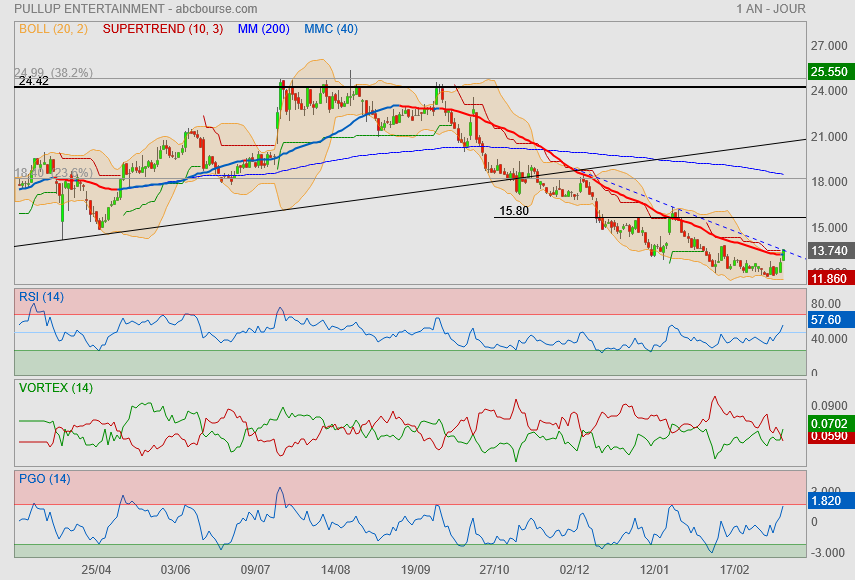The image size is (855, 580).
Task: Select the VORTEX (14) panel title
Action: point(56,387)
